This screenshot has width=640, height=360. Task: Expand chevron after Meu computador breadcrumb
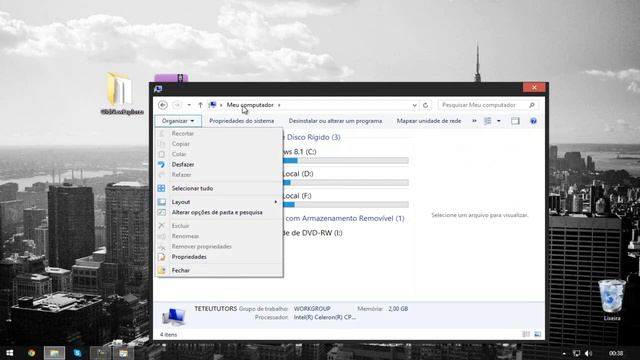click(x=279, y=105)
